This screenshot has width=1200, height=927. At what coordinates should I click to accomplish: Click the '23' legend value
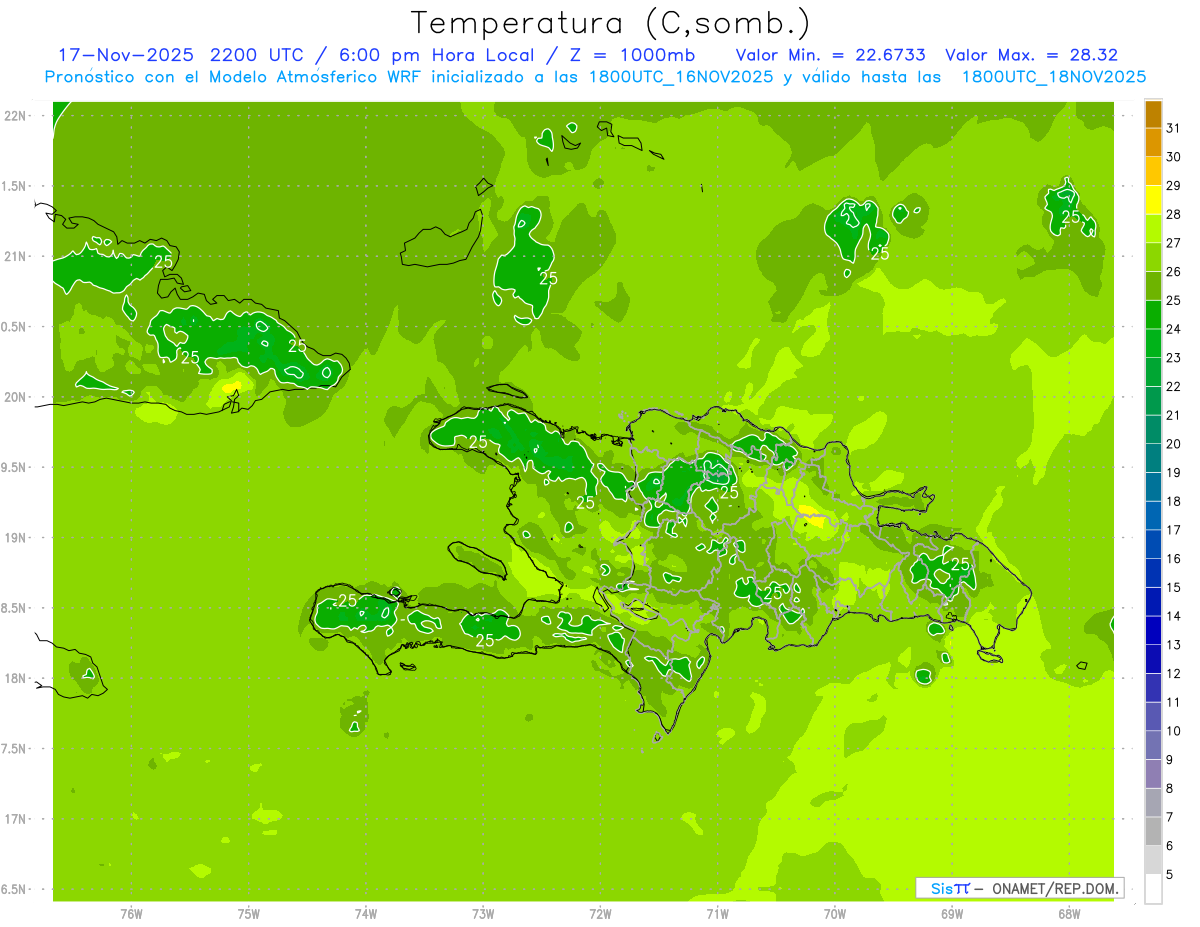pos(1174,358)
